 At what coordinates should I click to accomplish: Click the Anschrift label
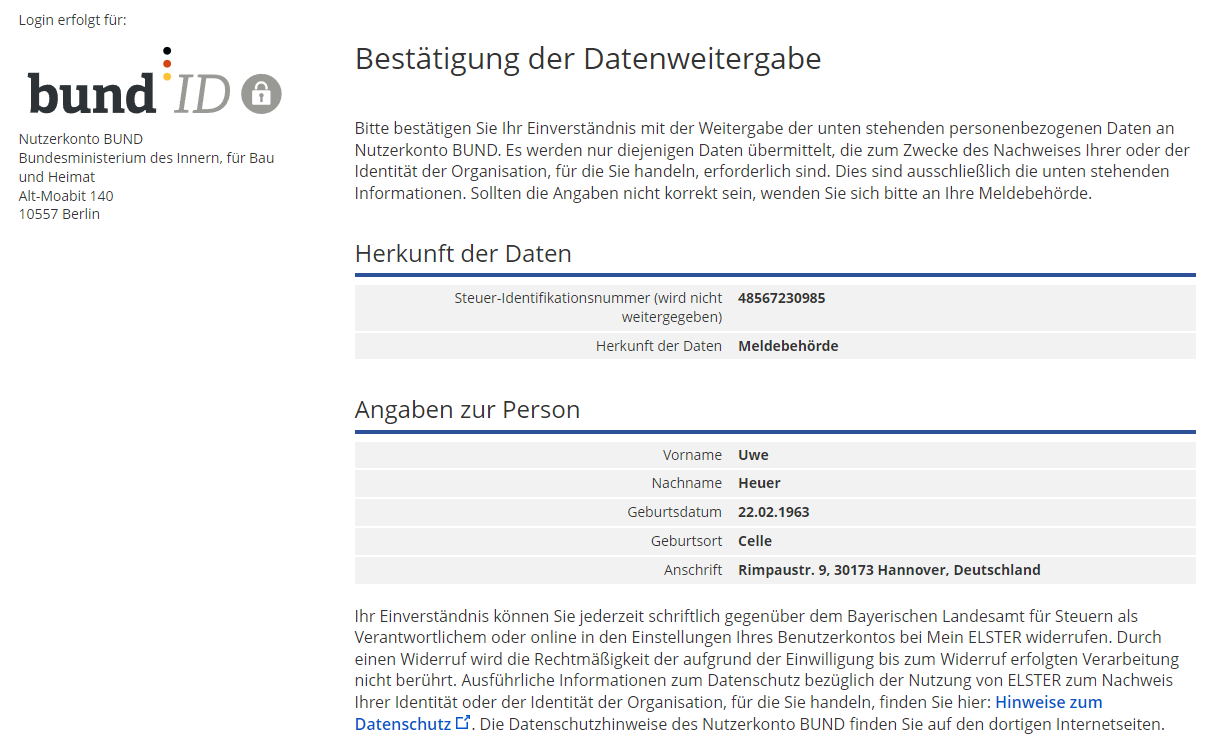[x=692, y=570]
